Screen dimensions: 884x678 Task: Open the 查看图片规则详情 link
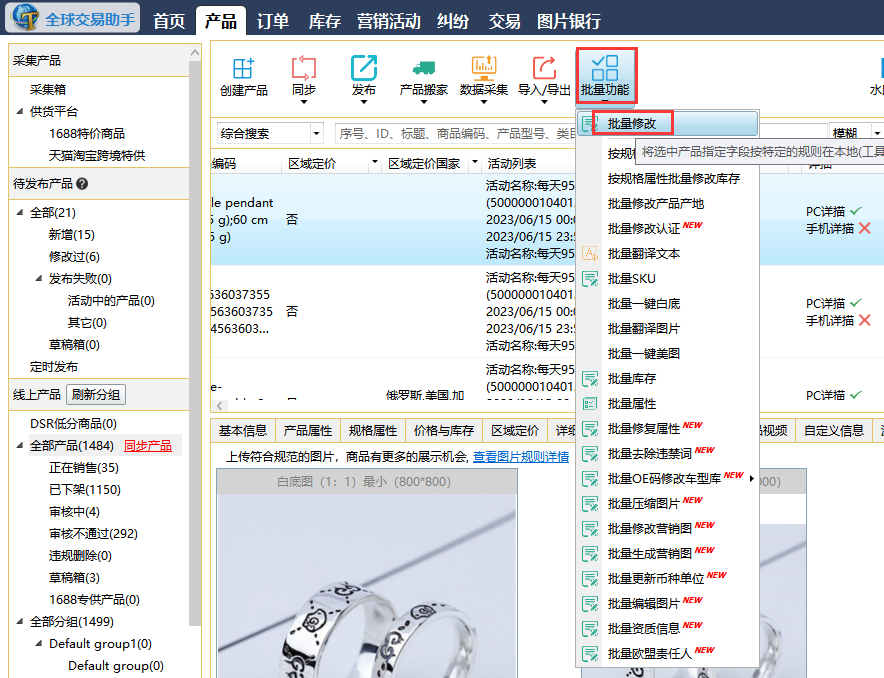click(x=521, y=457)
